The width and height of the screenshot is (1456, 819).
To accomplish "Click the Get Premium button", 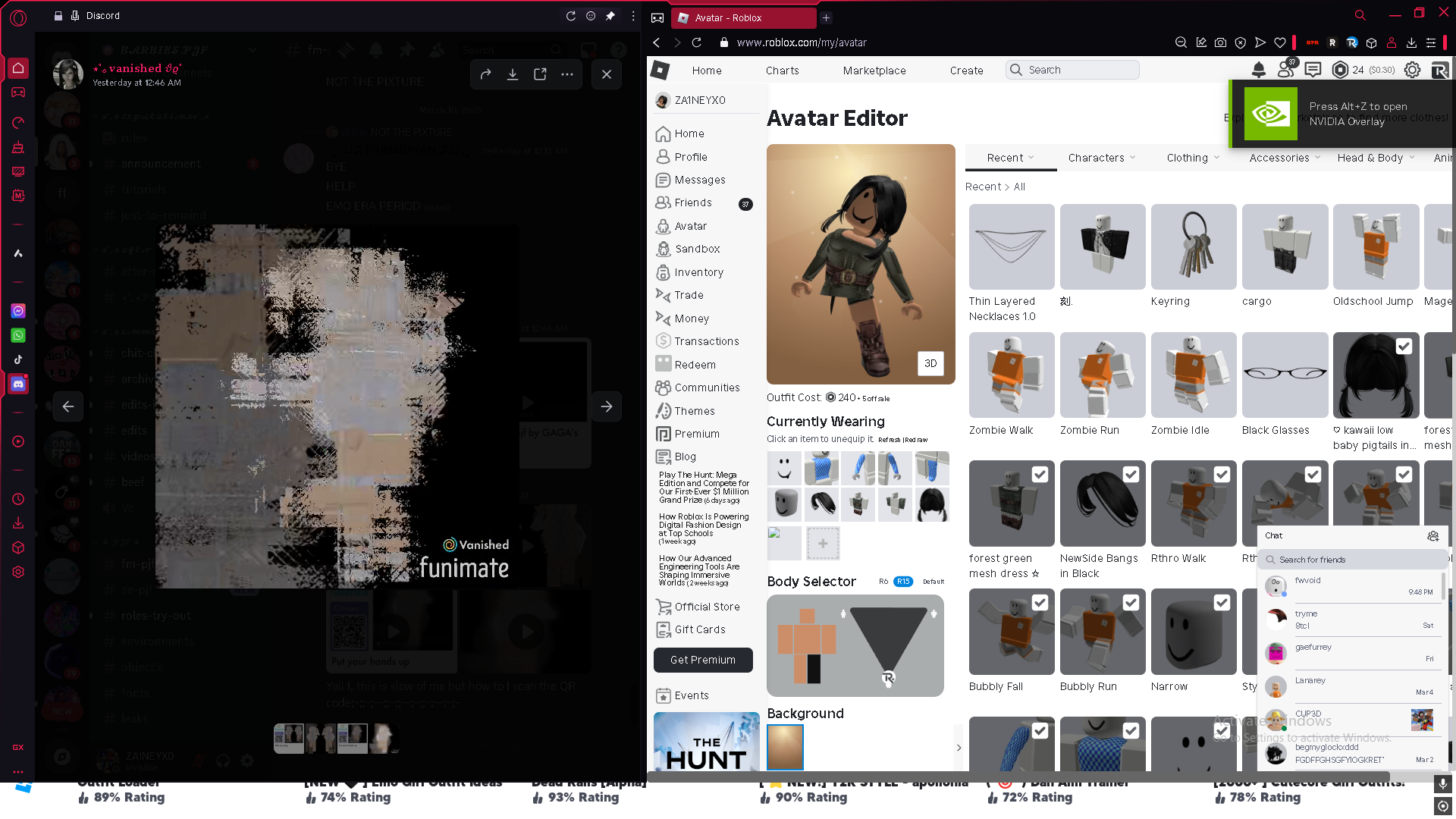I will (703, 660).
